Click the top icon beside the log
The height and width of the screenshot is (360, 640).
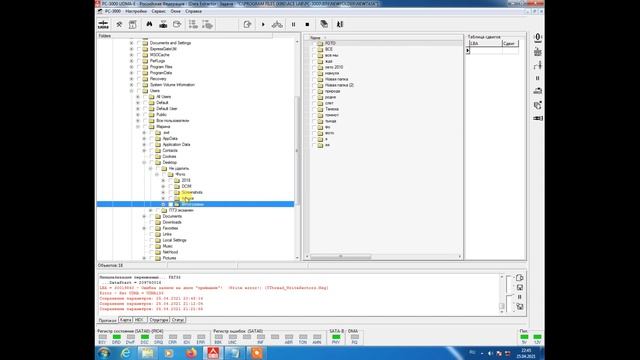point(520,278)
